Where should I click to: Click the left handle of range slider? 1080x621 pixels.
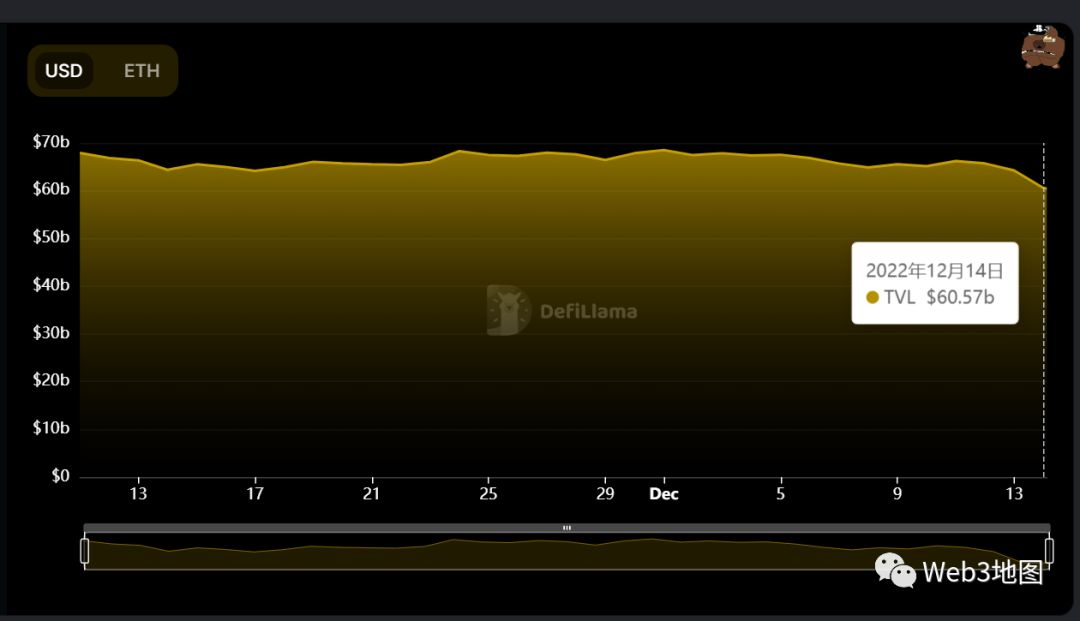tap(85, 551)
